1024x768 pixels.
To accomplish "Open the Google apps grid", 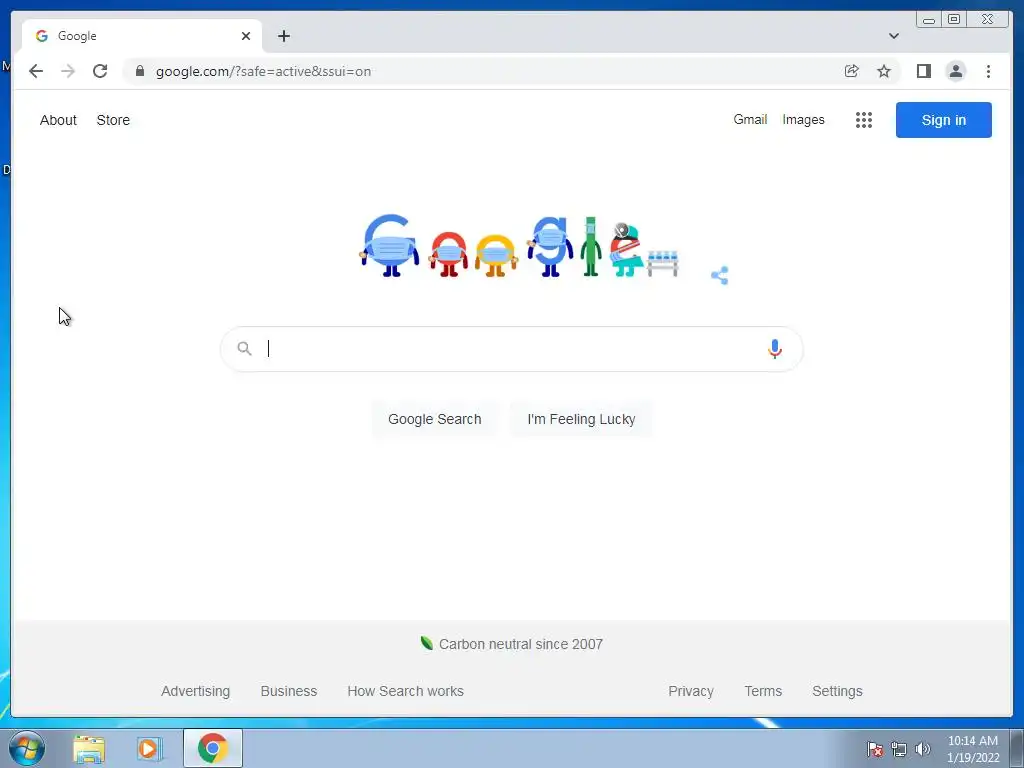I will coord(863,120).
